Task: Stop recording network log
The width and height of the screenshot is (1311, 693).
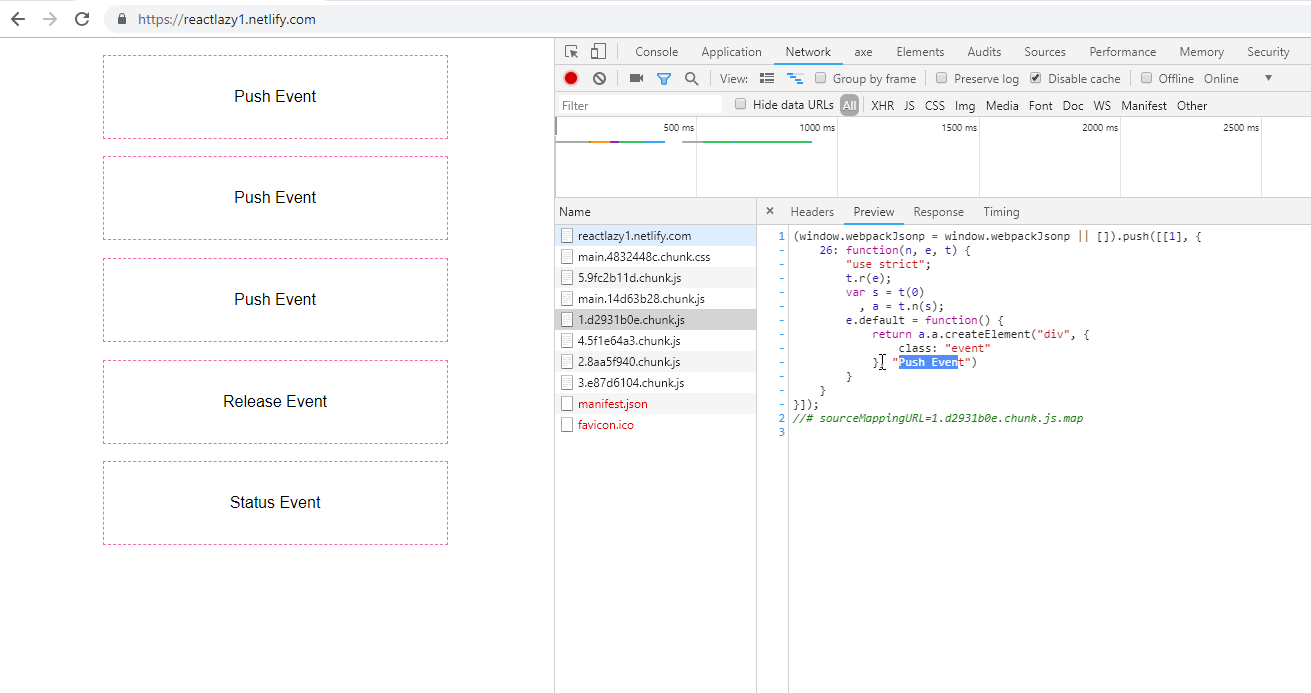Action: click(571, 79)
